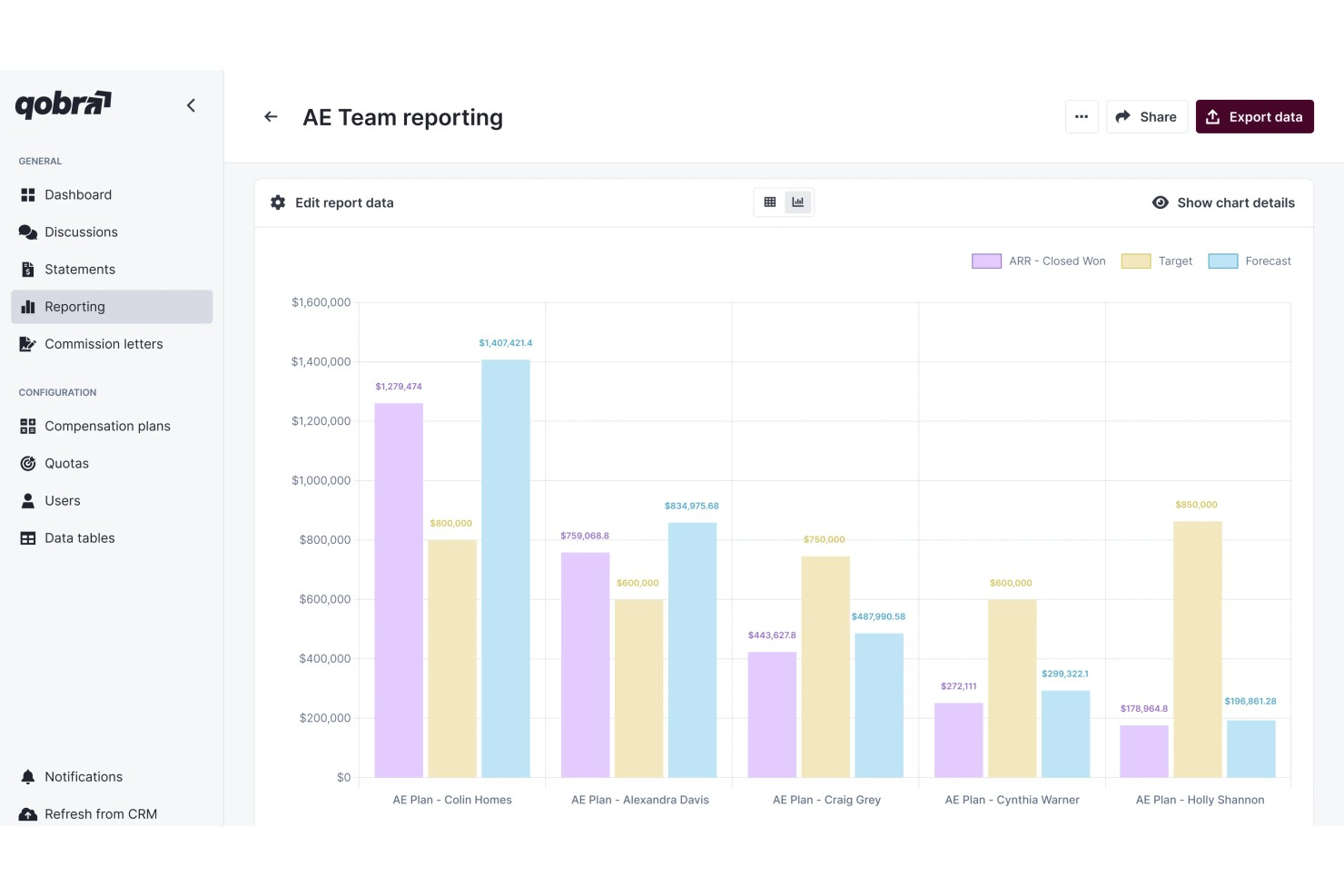Open the Dashboard page

click(112, 195)
